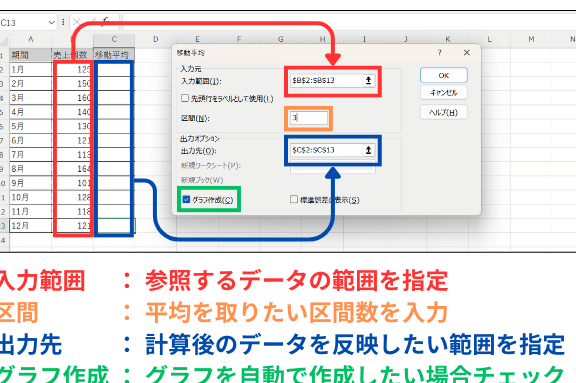Click the output range collapse arrow icon
The height and width of the screenshot is (383, 576).
tap(368, 150)
